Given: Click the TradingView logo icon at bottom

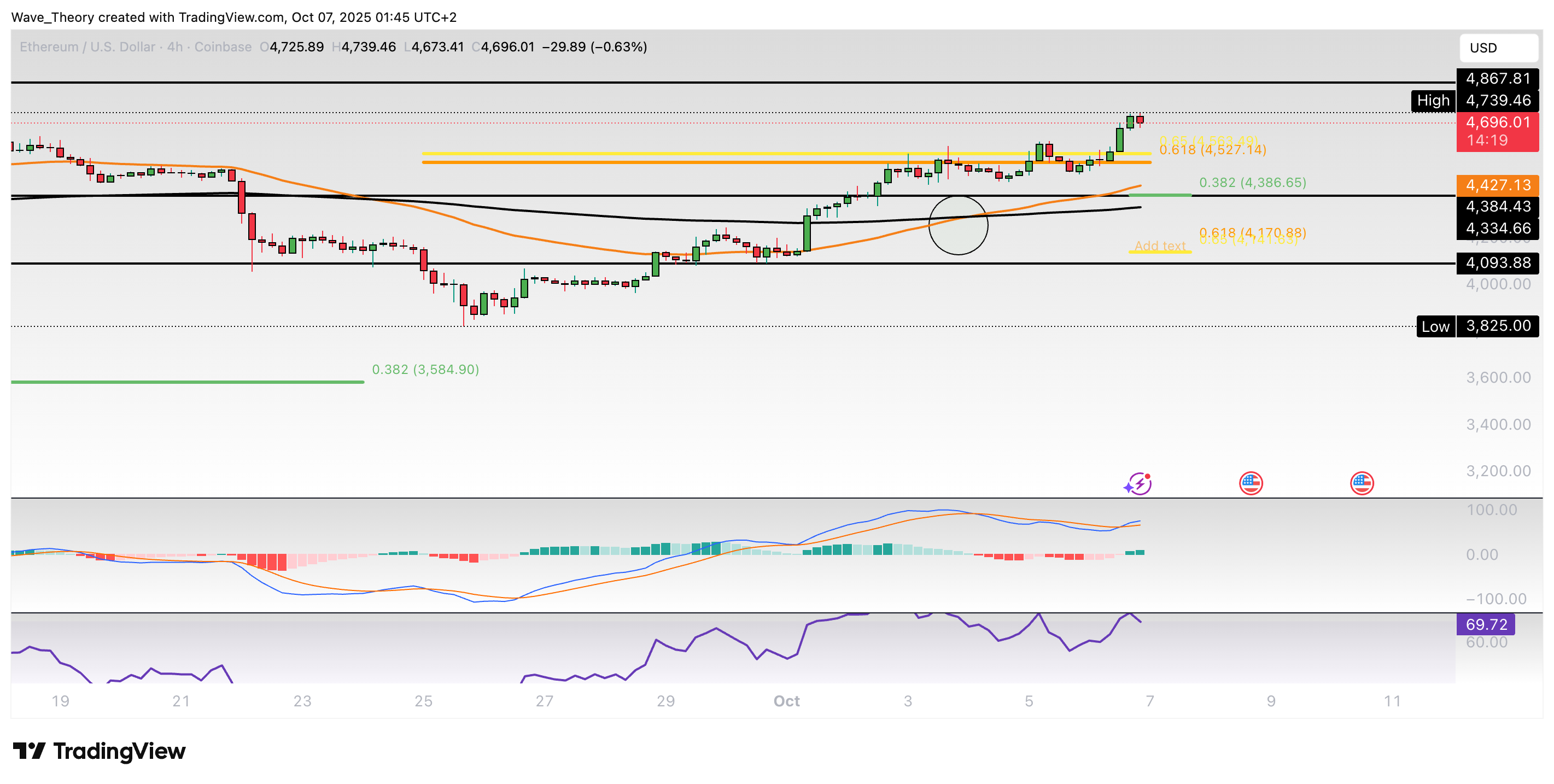Looking at the screenshot, I should point(29,751).
